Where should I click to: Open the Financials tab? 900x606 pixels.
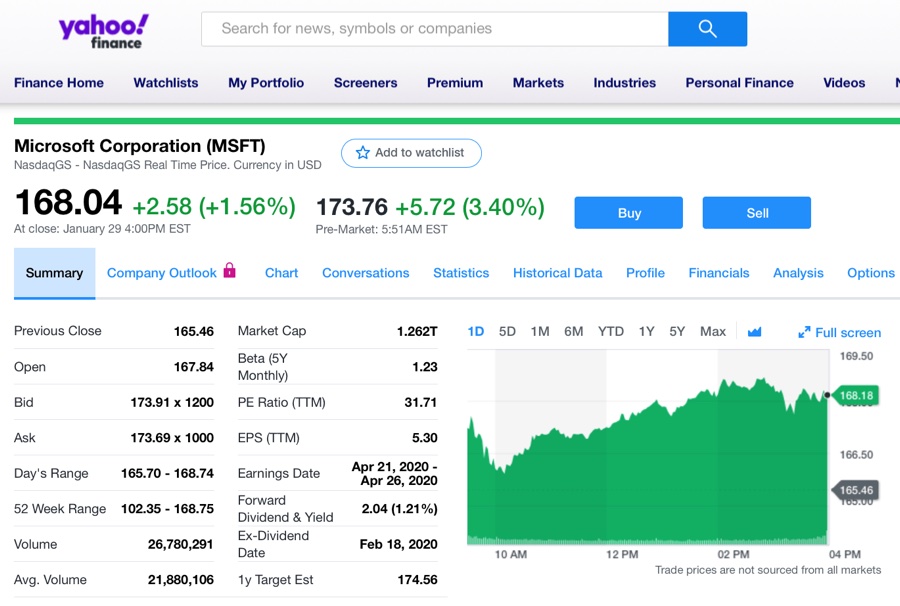coord(718,273)
